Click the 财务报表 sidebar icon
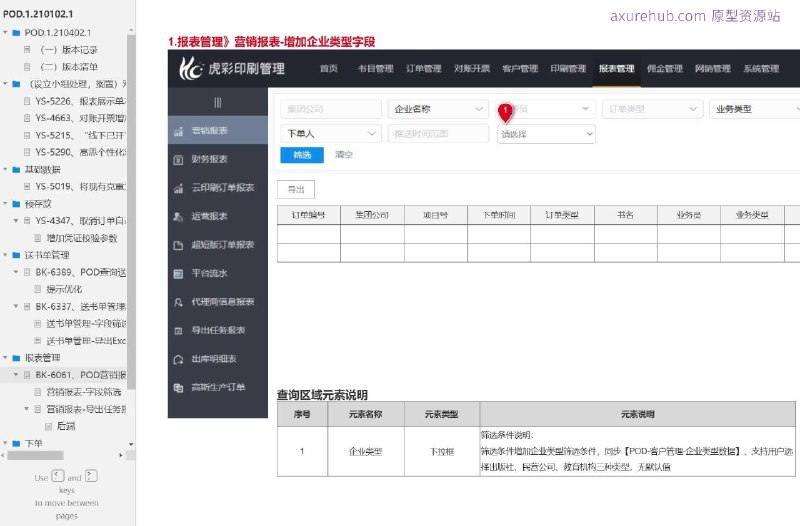The height and width of the screenshot is (526, 800). pyautogui.click(x=178, y=160)
